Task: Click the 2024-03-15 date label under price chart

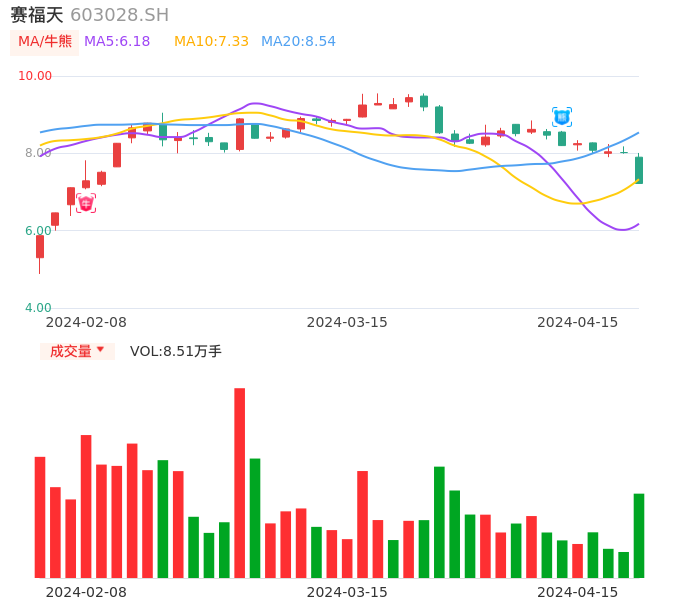Action: (x=347, y=322)
